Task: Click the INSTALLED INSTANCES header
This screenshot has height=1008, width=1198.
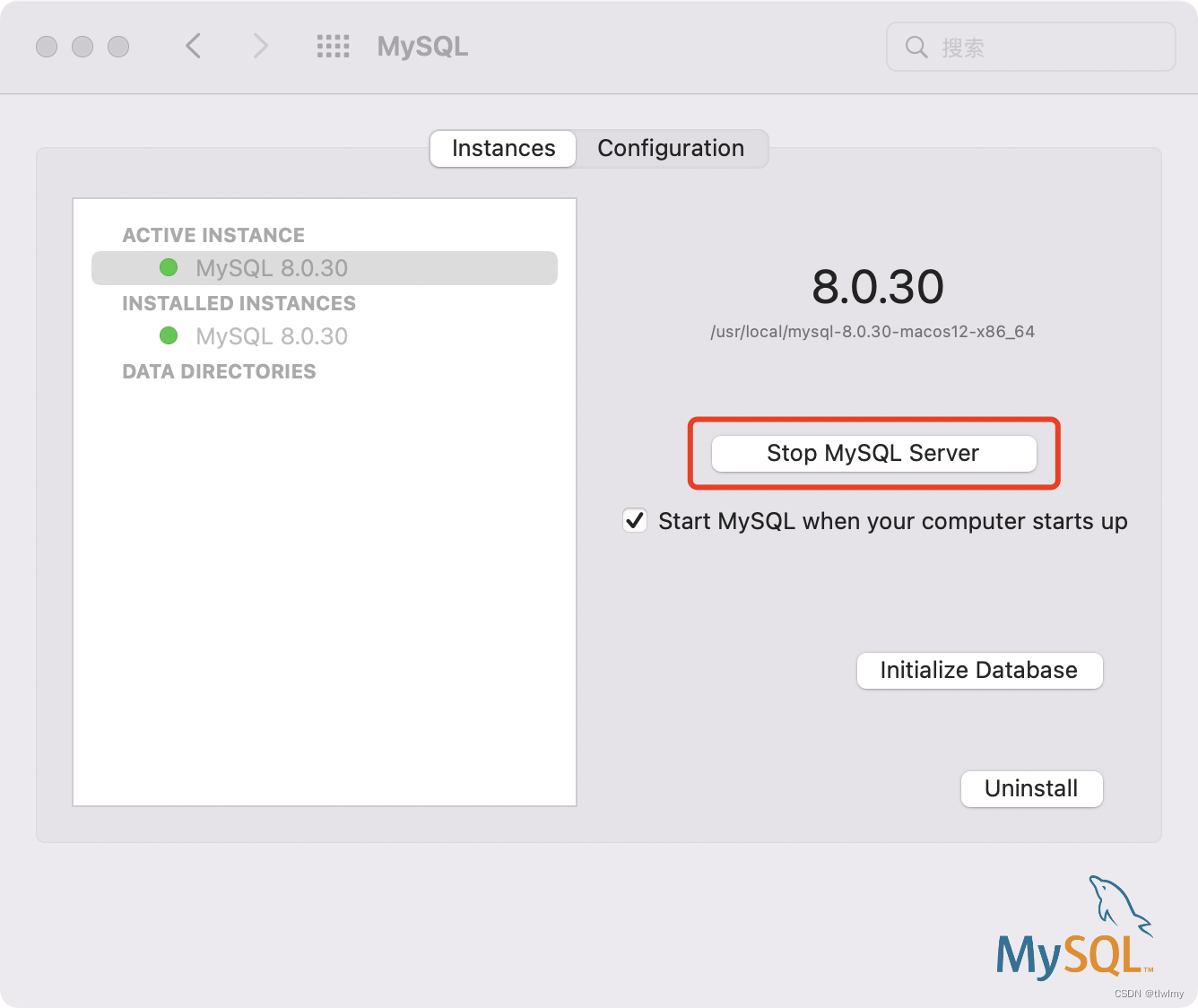Action: [x=239, y=303]
